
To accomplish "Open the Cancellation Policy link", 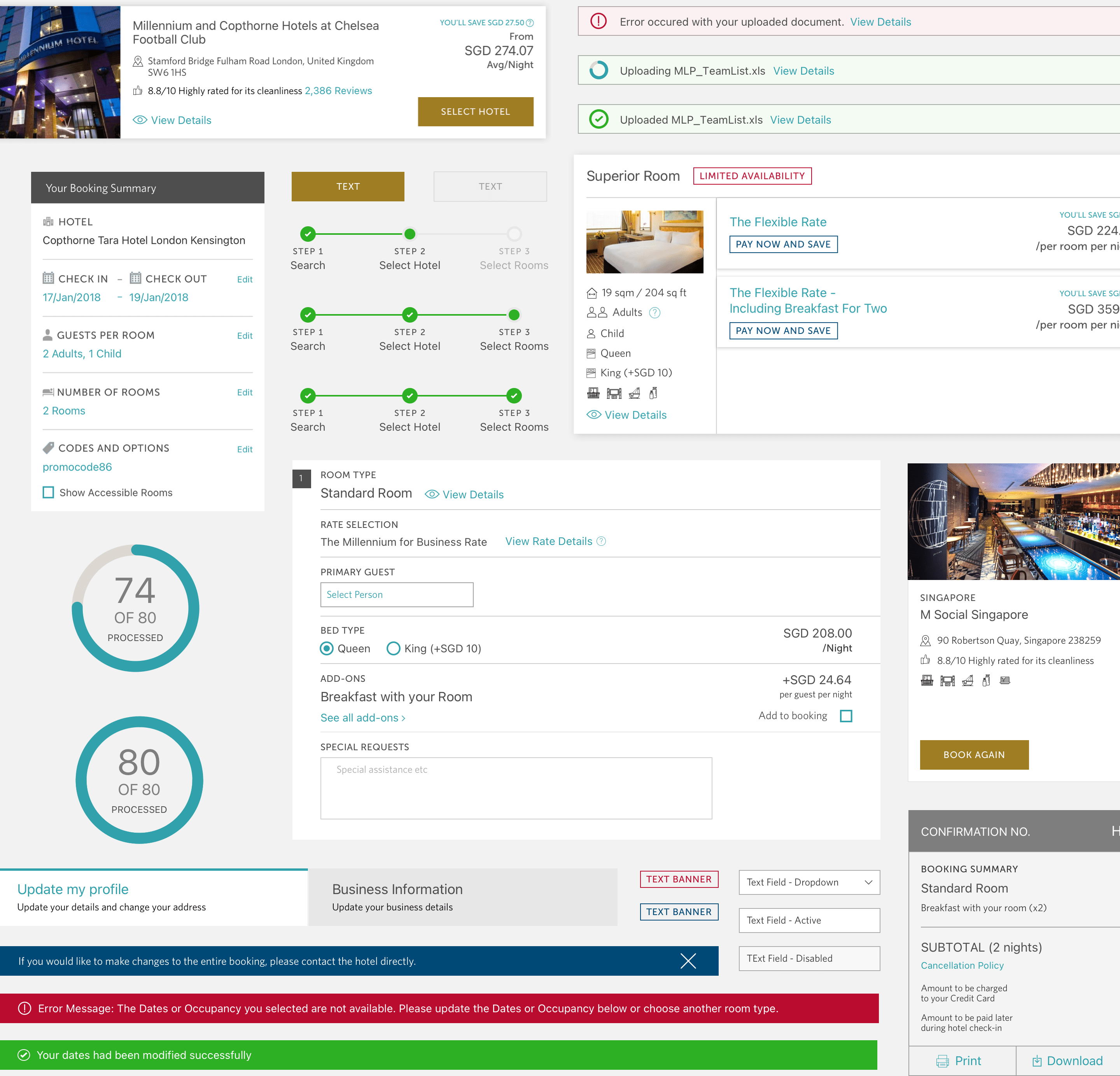I will 962,965.
